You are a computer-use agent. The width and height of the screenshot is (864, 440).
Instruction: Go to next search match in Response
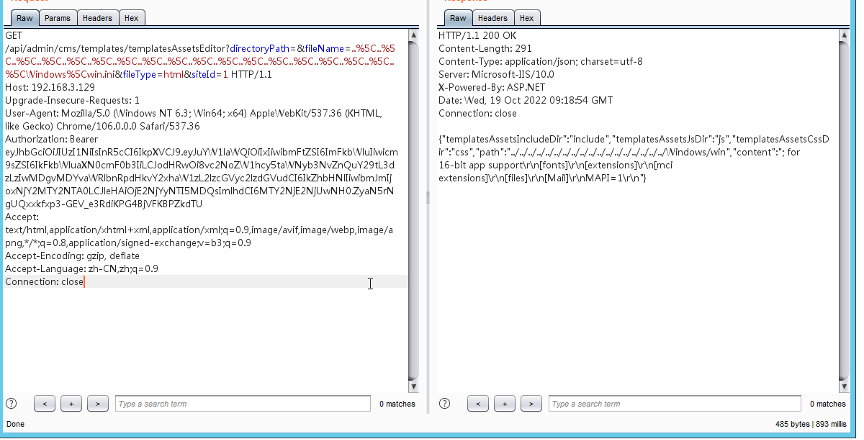click(x=531, y=404)
